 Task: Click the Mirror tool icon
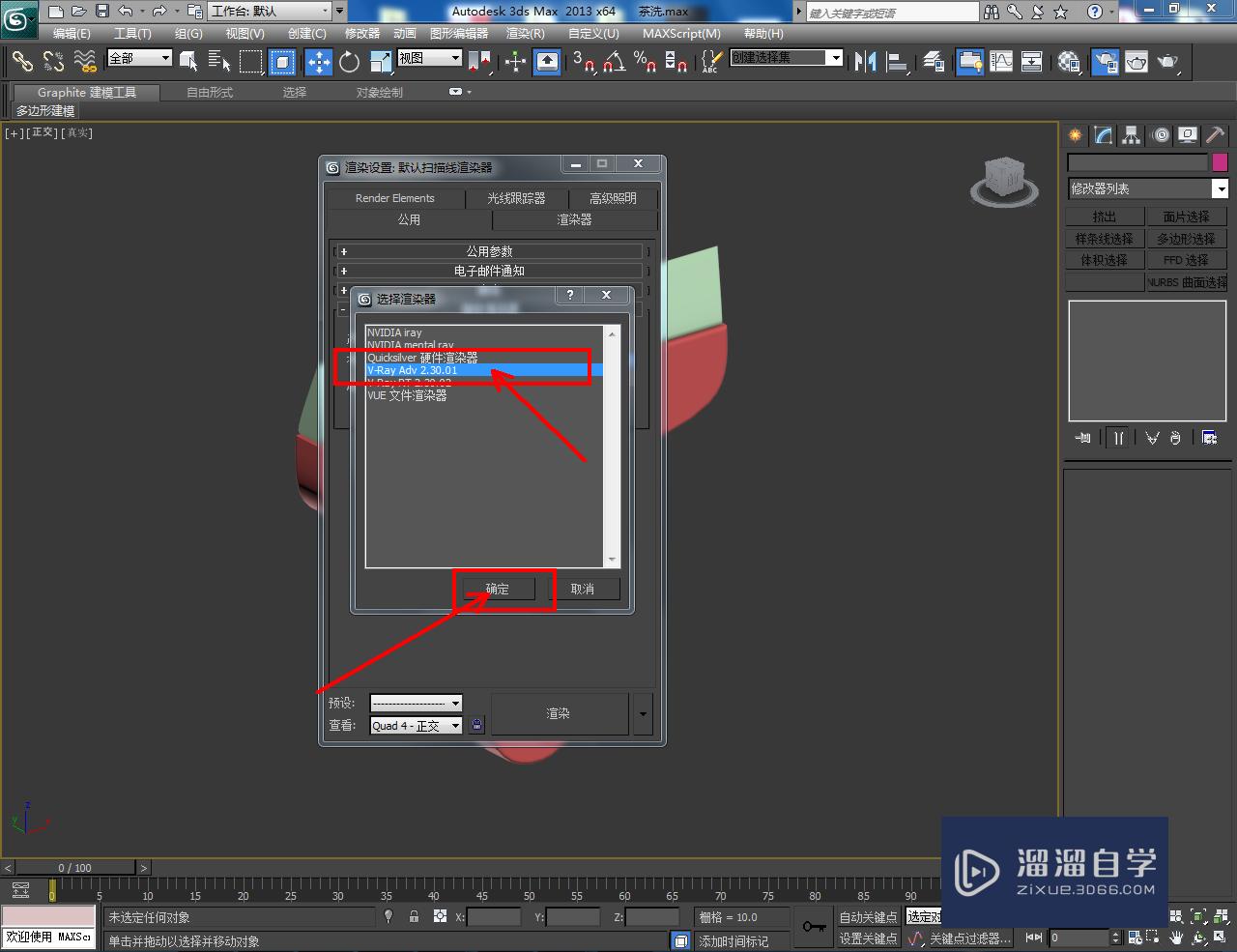865,62
